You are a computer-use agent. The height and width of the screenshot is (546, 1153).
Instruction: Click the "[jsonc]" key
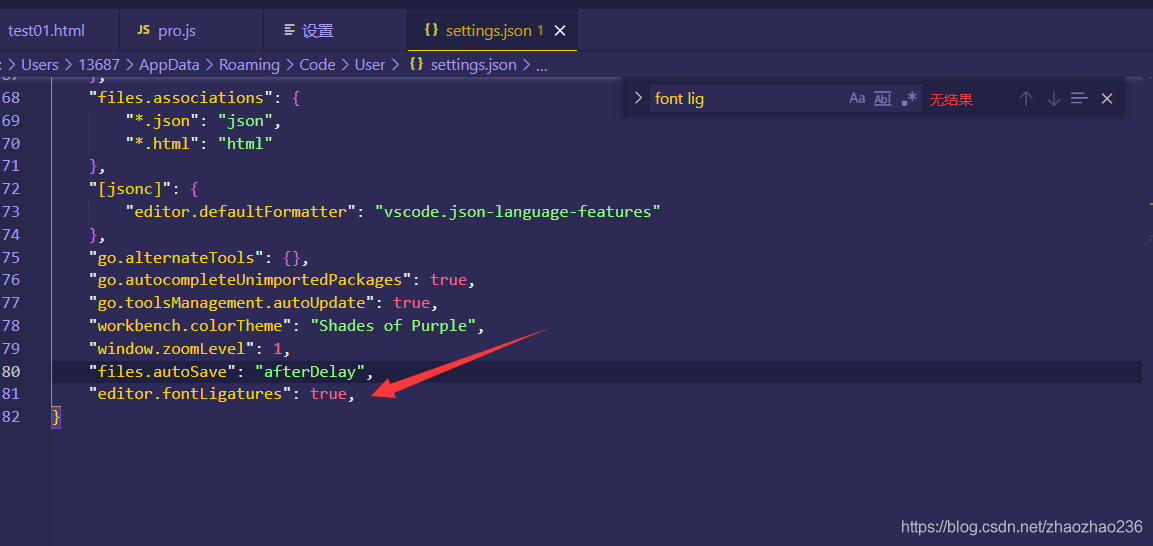[131, 189]
